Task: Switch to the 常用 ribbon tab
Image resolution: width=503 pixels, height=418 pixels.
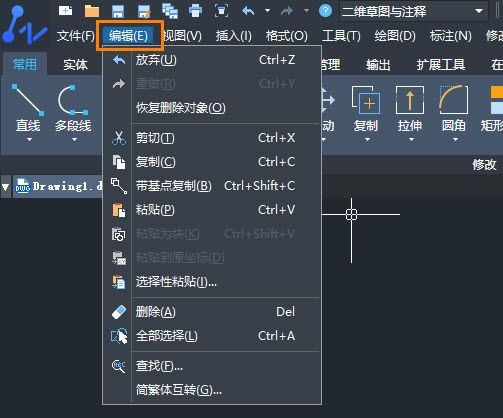Action: 25,64
